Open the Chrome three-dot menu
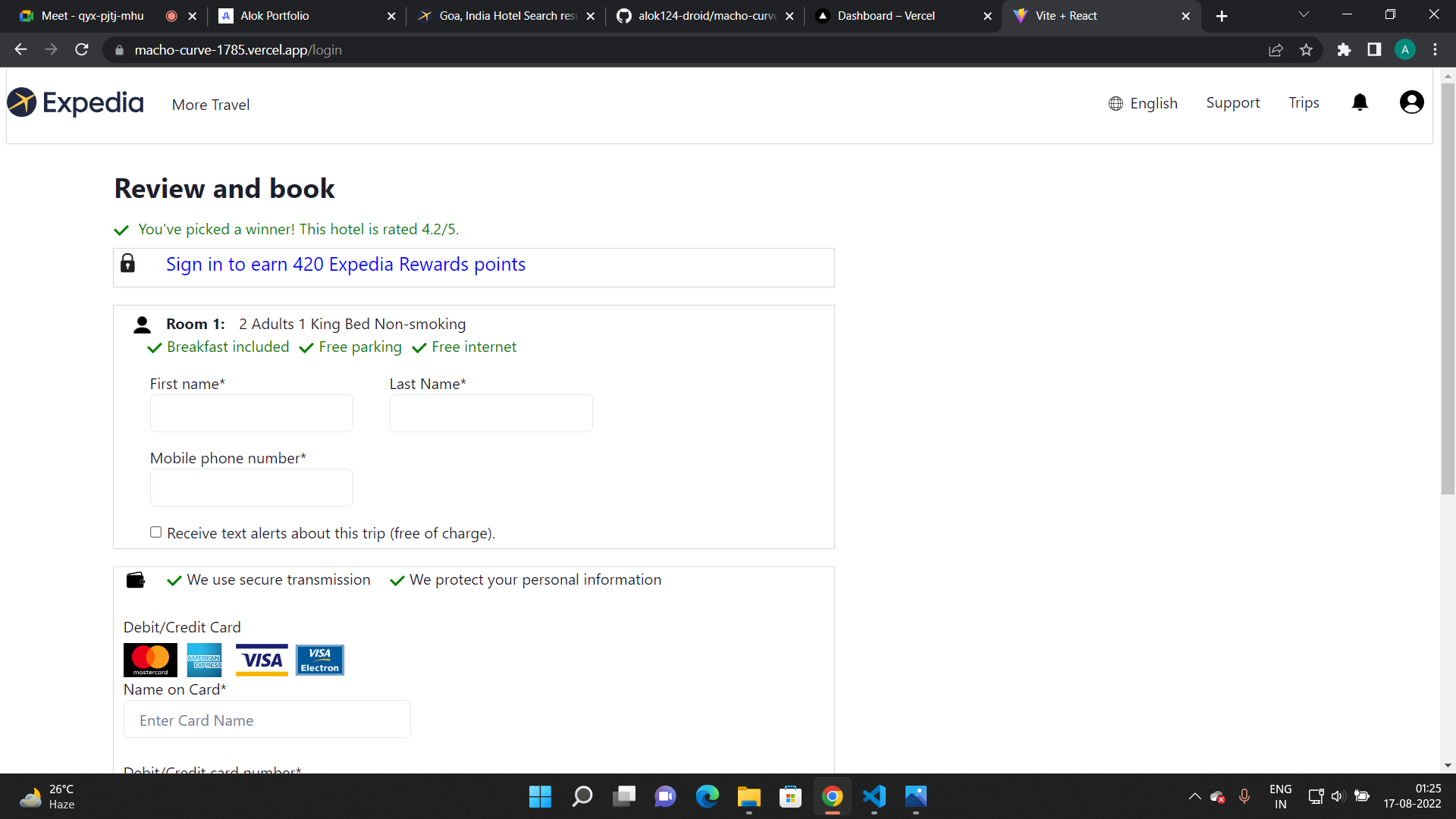Screen dimensions: 1456x819 1435,49
